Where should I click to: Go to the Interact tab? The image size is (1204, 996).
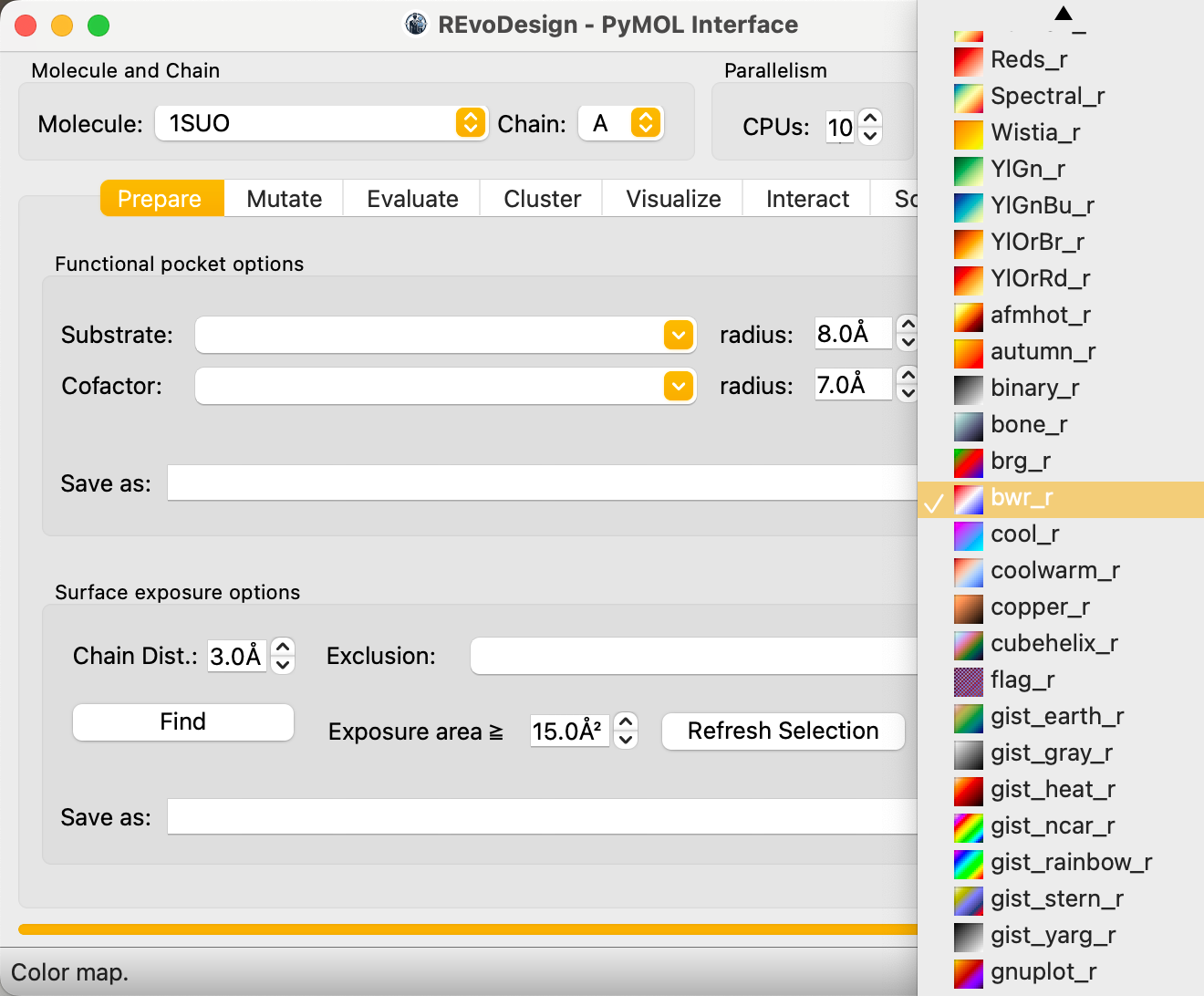(807, 199)
